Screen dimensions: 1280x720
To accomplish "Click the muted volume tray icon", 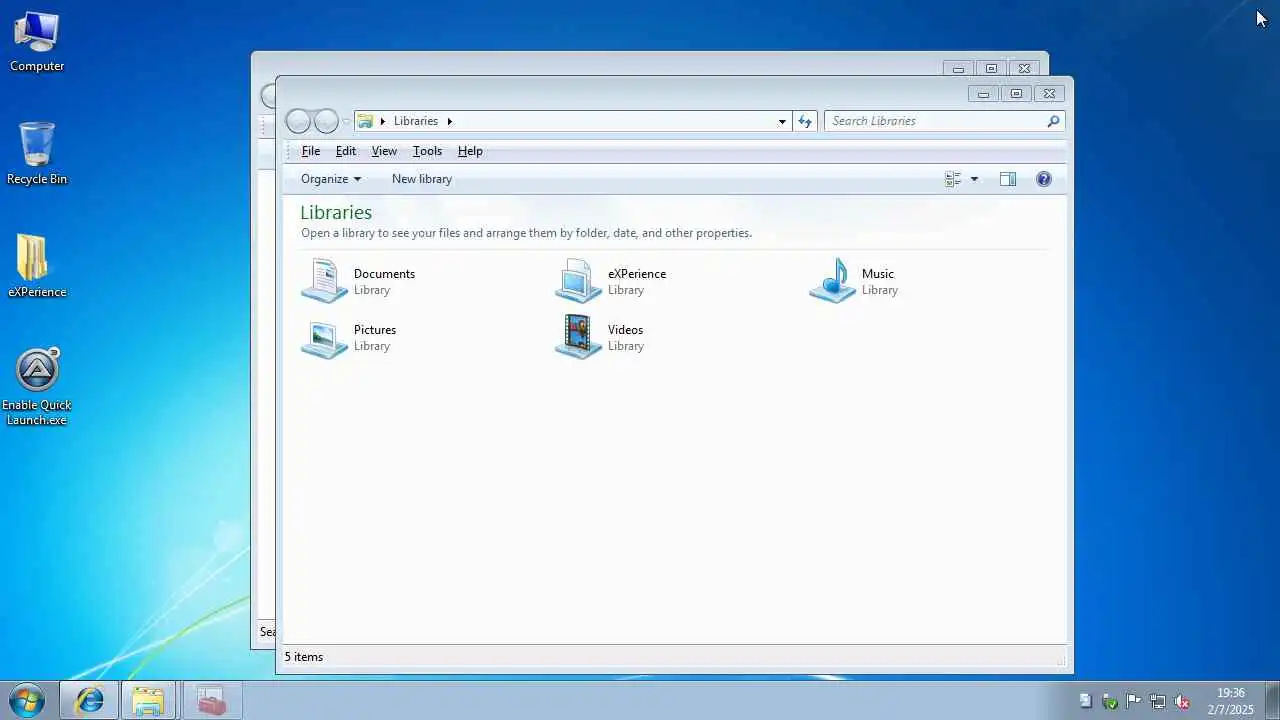I will click(1182, 701).
